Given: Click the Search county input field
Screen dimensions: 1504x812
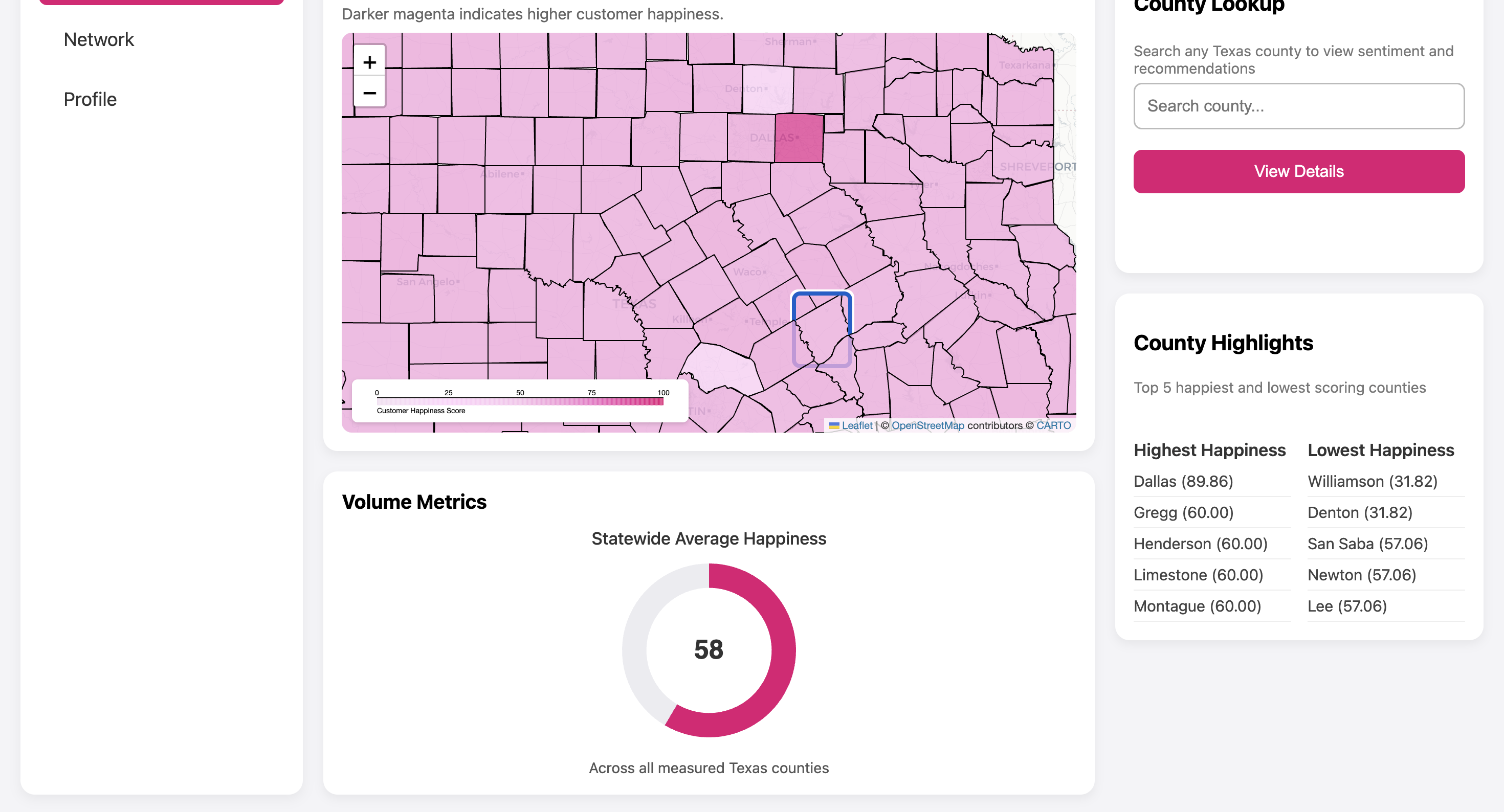Looking at the screenshot, I should click(1298, 106).
